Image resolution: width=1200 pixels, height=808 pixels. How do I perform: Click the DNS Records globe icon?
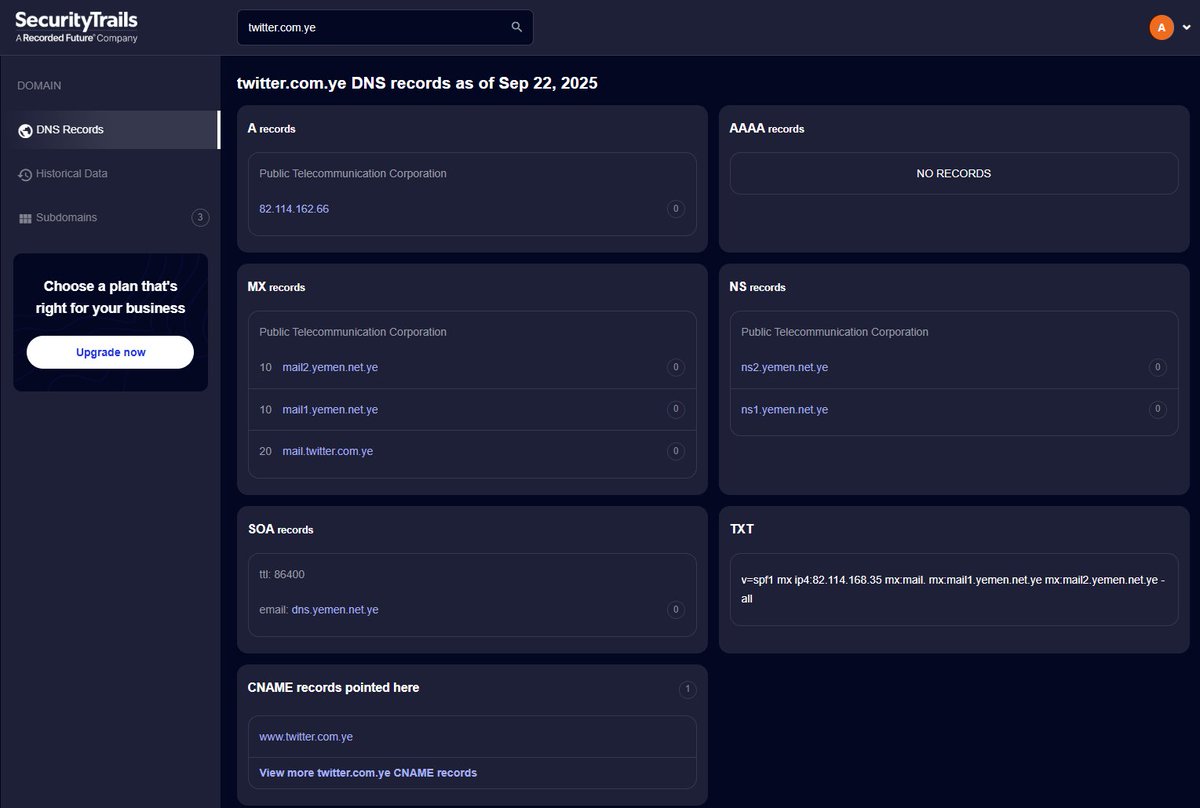tap(25, 130)
